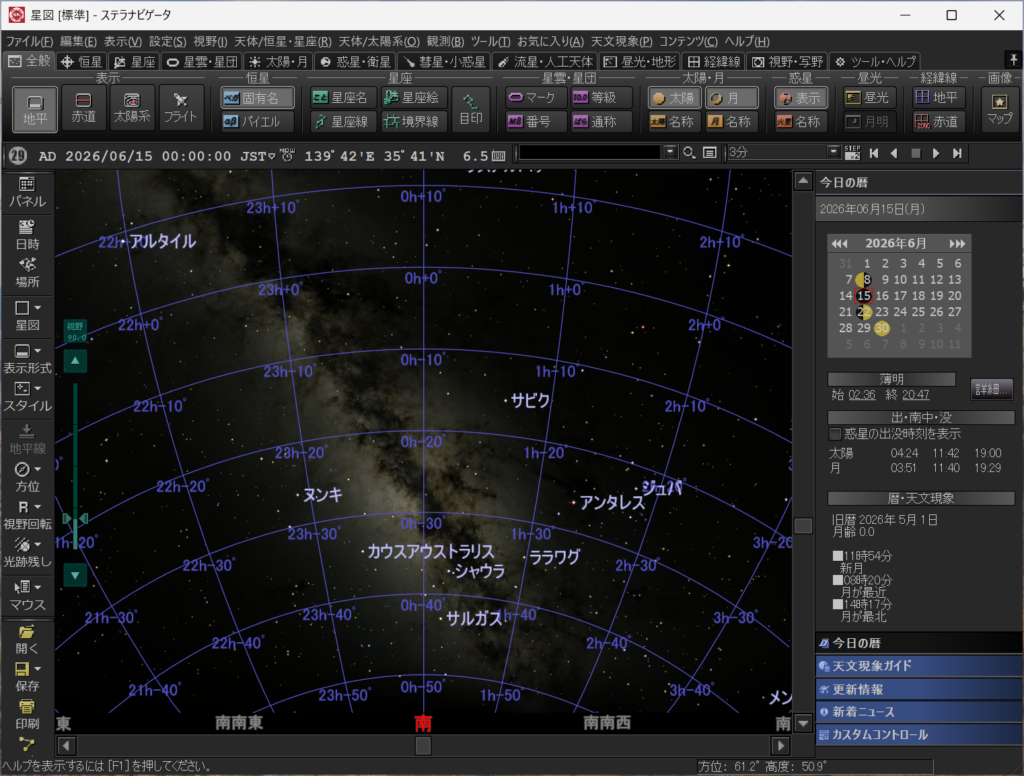This screenshot has height=776, width=1024.
Task: Open the パネル panel icon in sidebar
Action: click(x=27, y=191)
